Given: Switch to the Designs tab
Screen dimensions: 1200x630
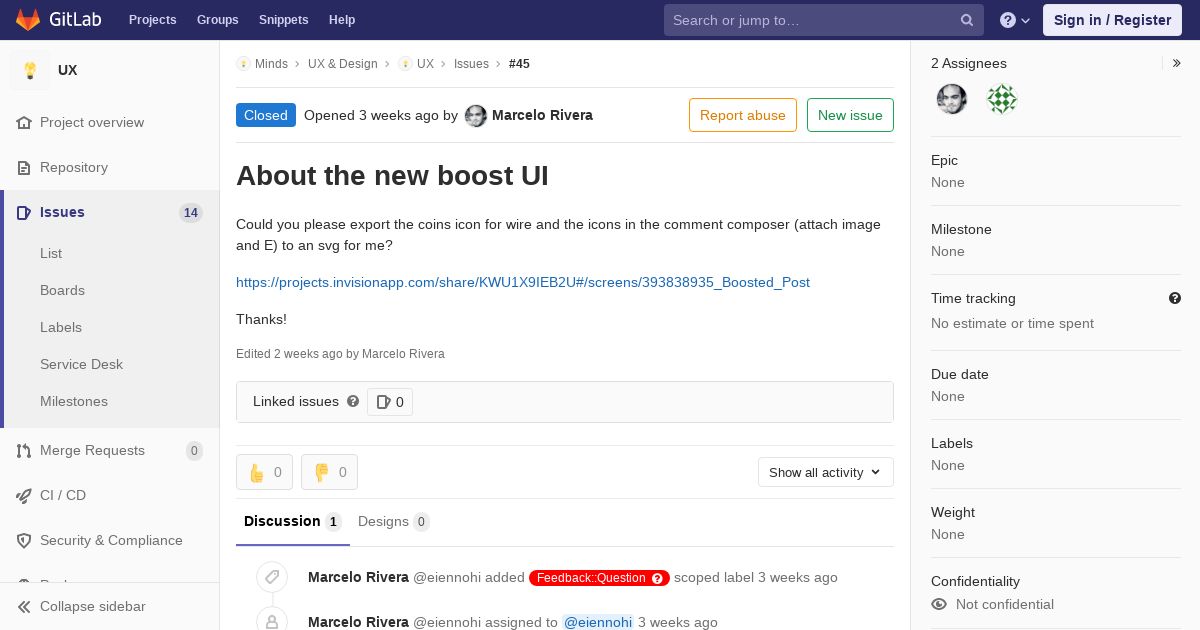Looking at the screenshot, I should (x=394, y=521).
